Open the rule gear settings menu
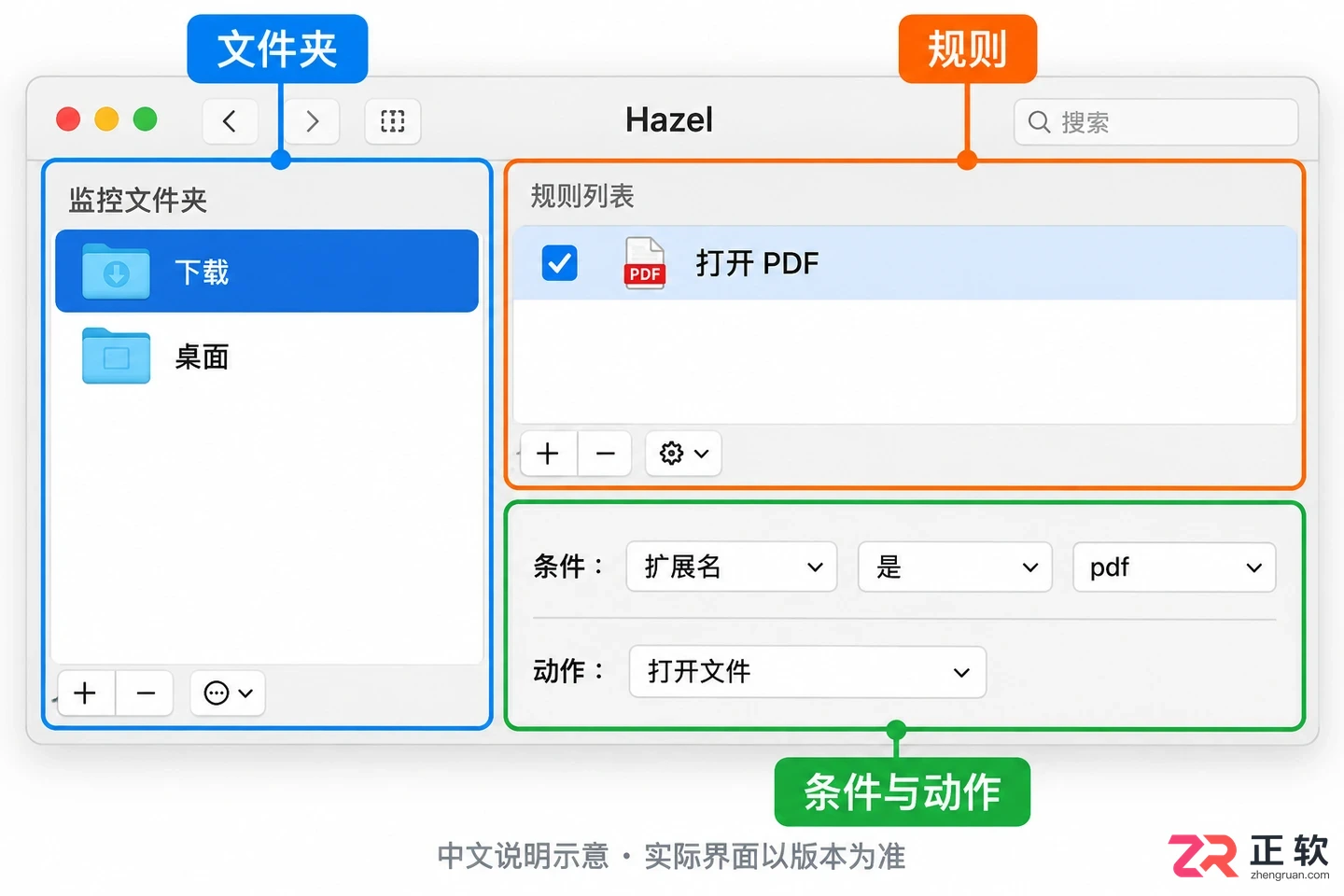1344x896 pixels. [x=683, y=454]
